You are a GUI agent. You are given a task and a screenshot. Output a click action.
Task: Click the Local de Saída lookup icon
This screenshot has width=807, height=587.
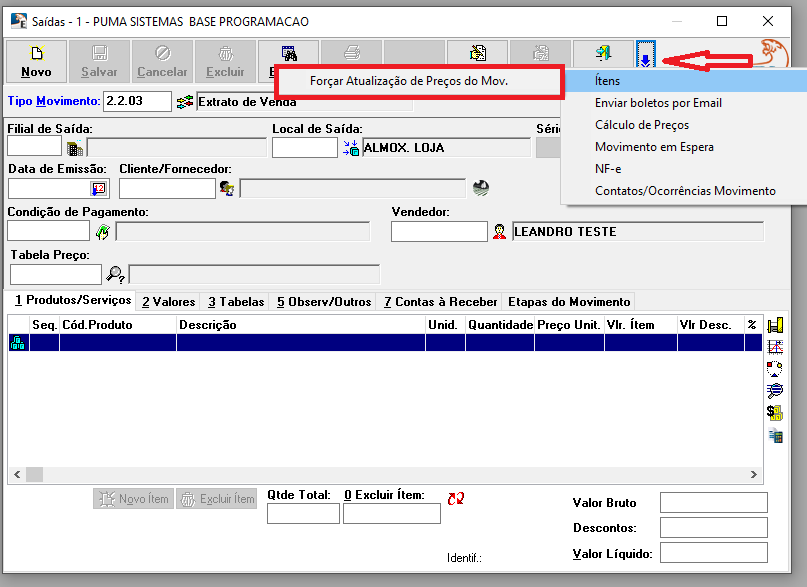[x=350, y=148]
